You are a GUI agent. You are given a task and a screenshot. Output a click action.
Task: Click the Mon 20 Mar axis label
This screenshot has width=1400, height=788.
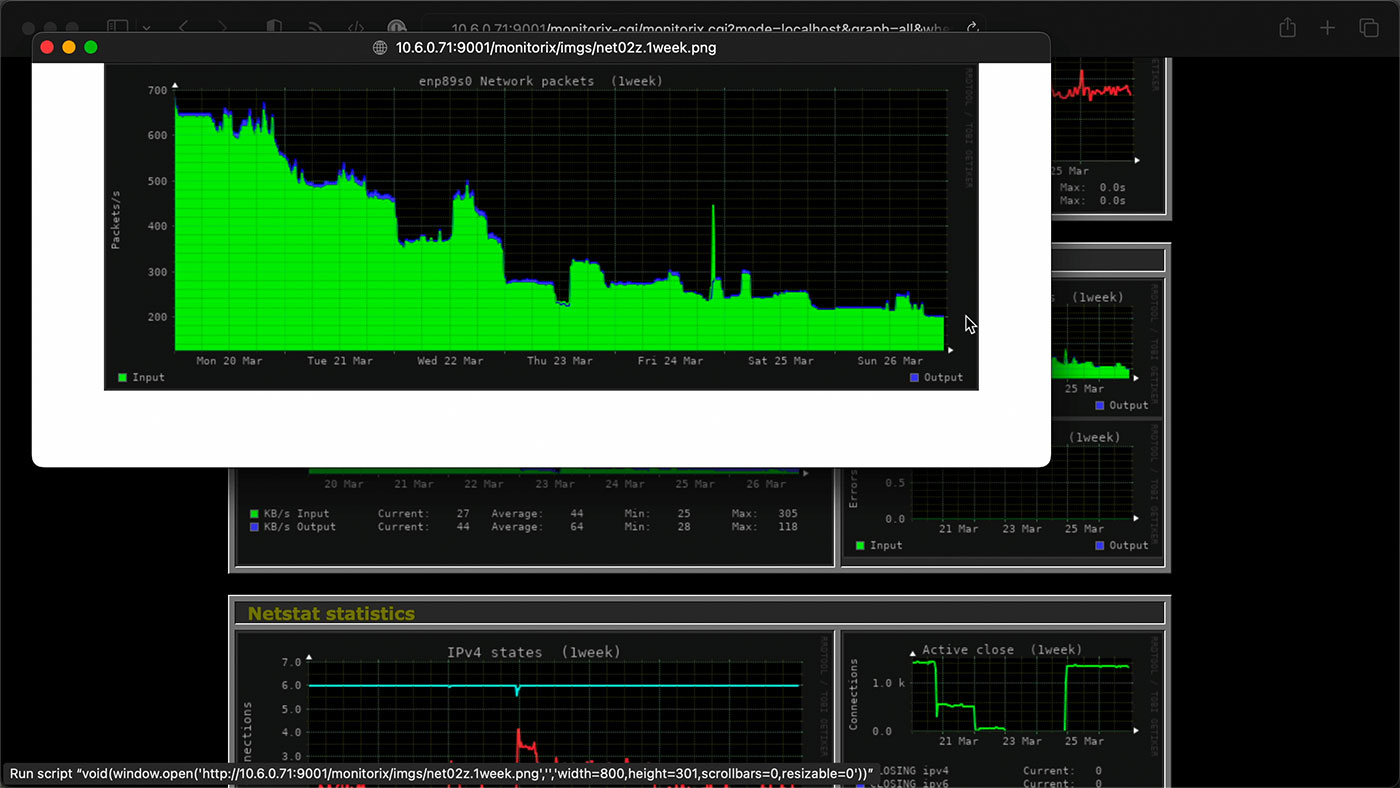point(229,361)
